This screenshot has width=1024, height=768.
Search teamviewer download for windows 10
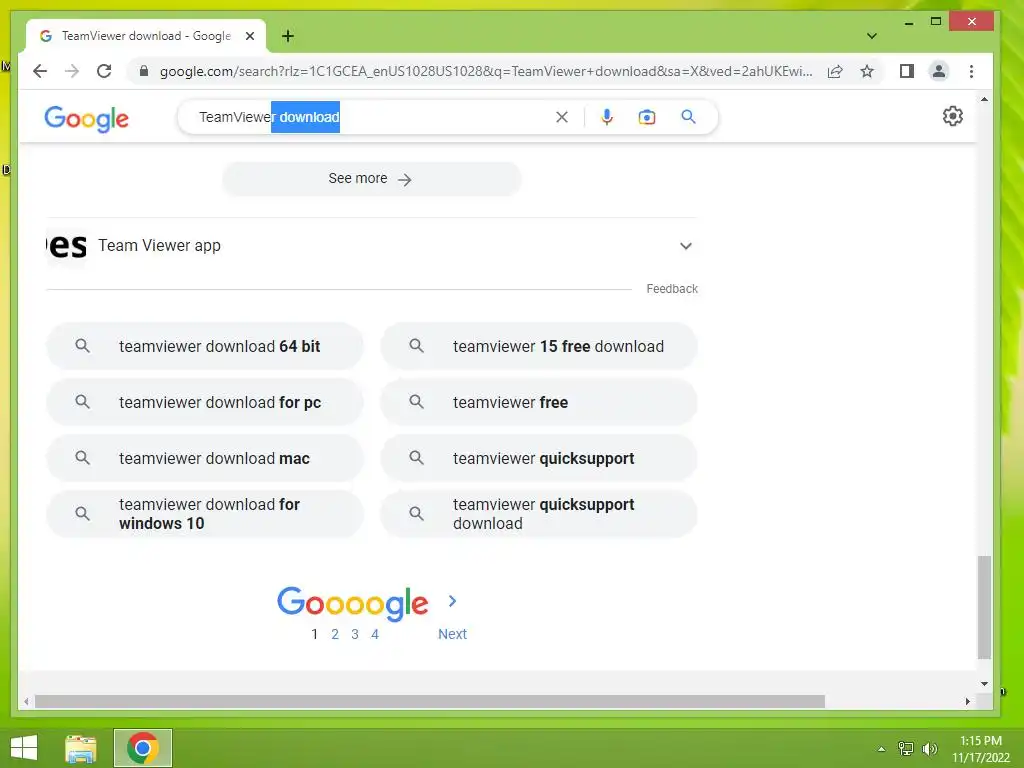point(204,514)
